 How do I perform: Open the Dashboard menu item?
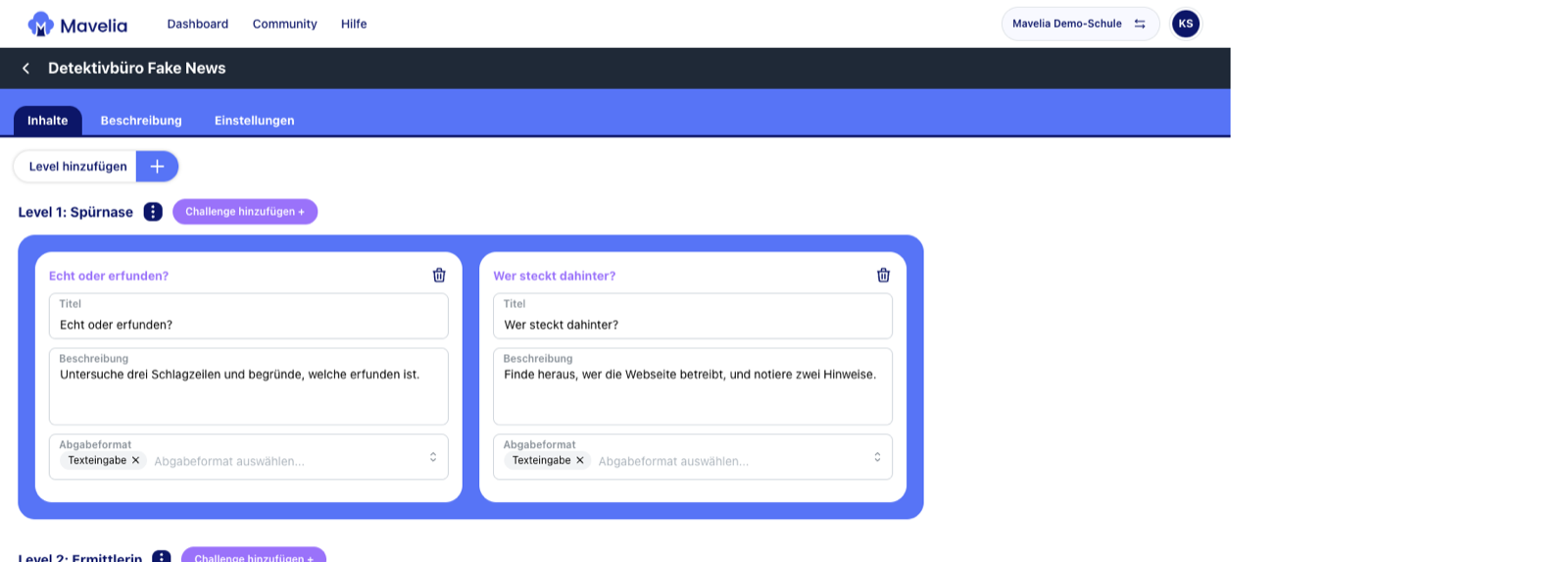coord(198,24)
